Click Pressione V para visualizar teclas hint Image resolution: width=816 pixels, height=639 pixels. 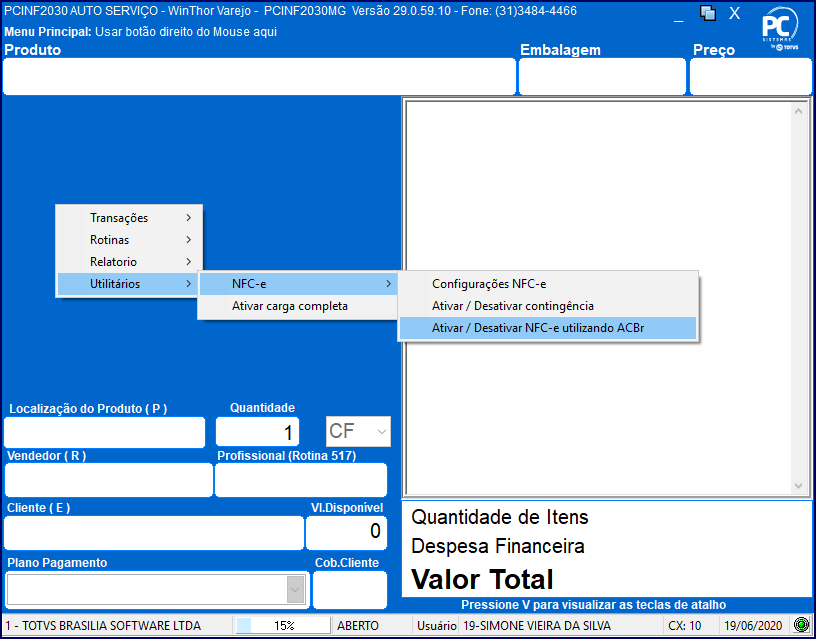pyautogui.click(x=593, y=605)
